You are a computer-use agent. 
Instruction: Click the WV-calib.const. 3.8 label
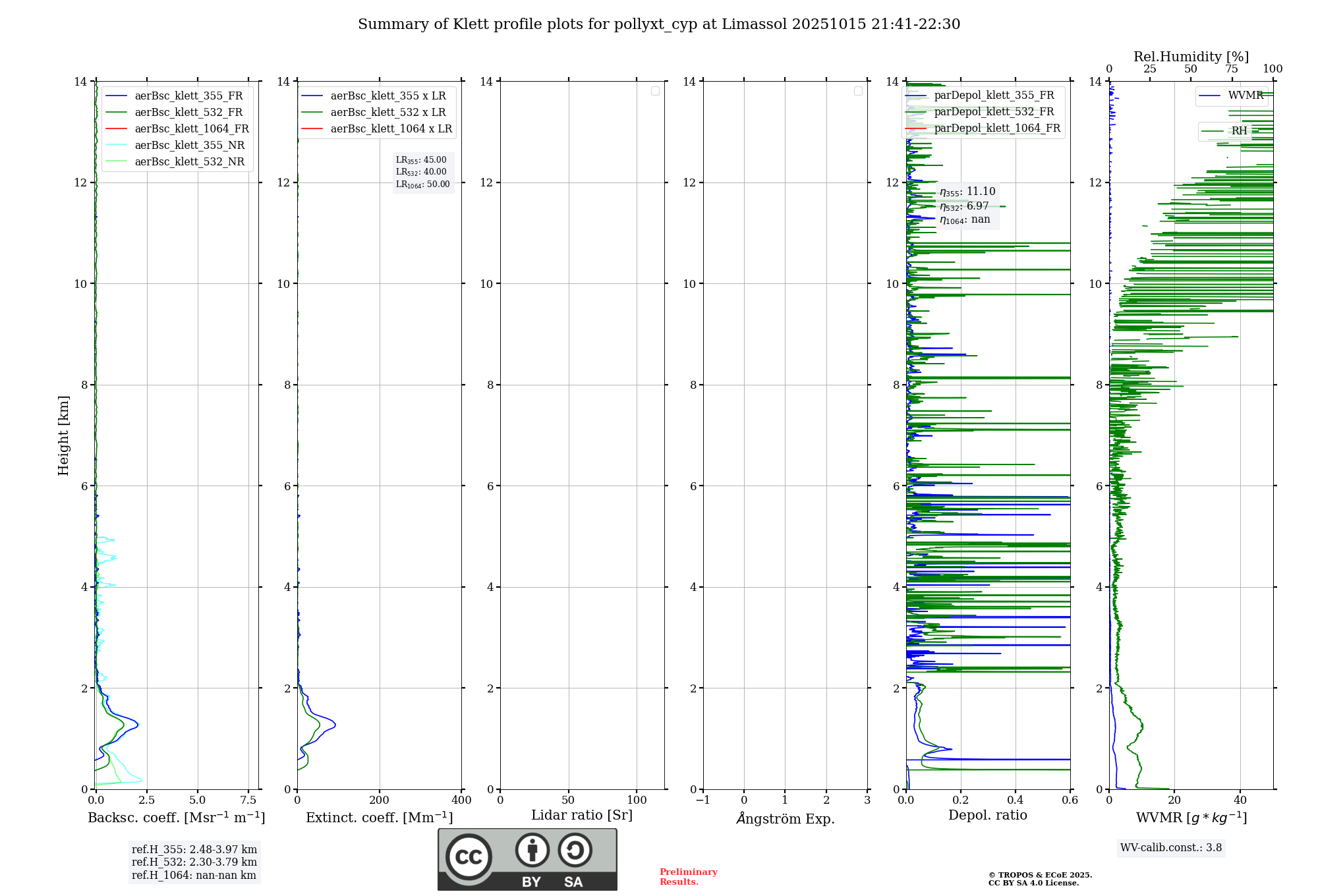1171,848
